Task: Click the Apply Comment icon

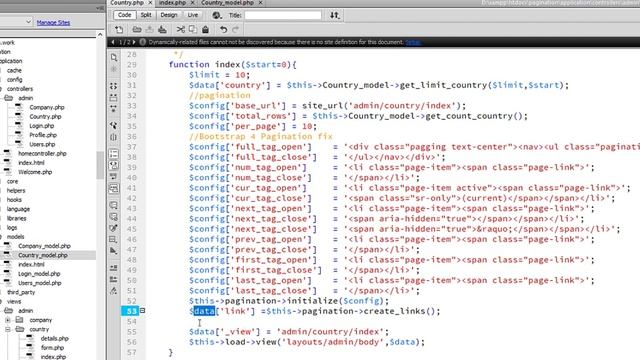Action: [x=113, y=205]
